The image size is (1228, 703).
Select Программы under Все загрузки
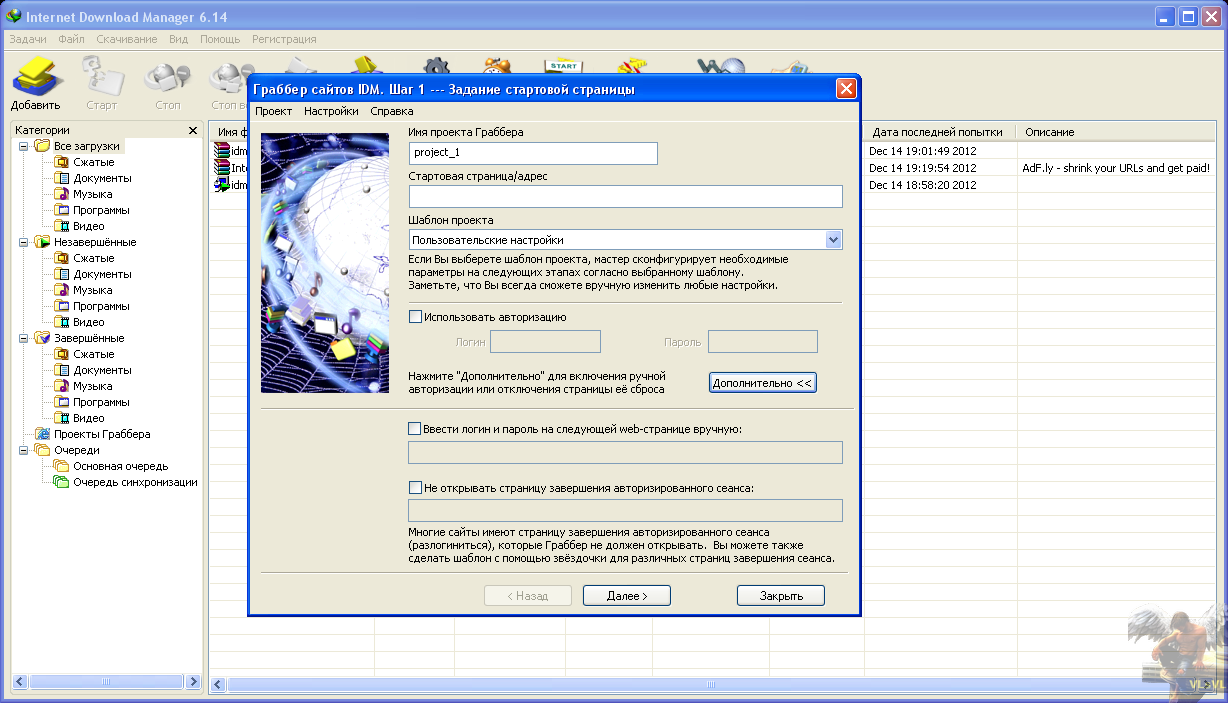pos(101,210)
